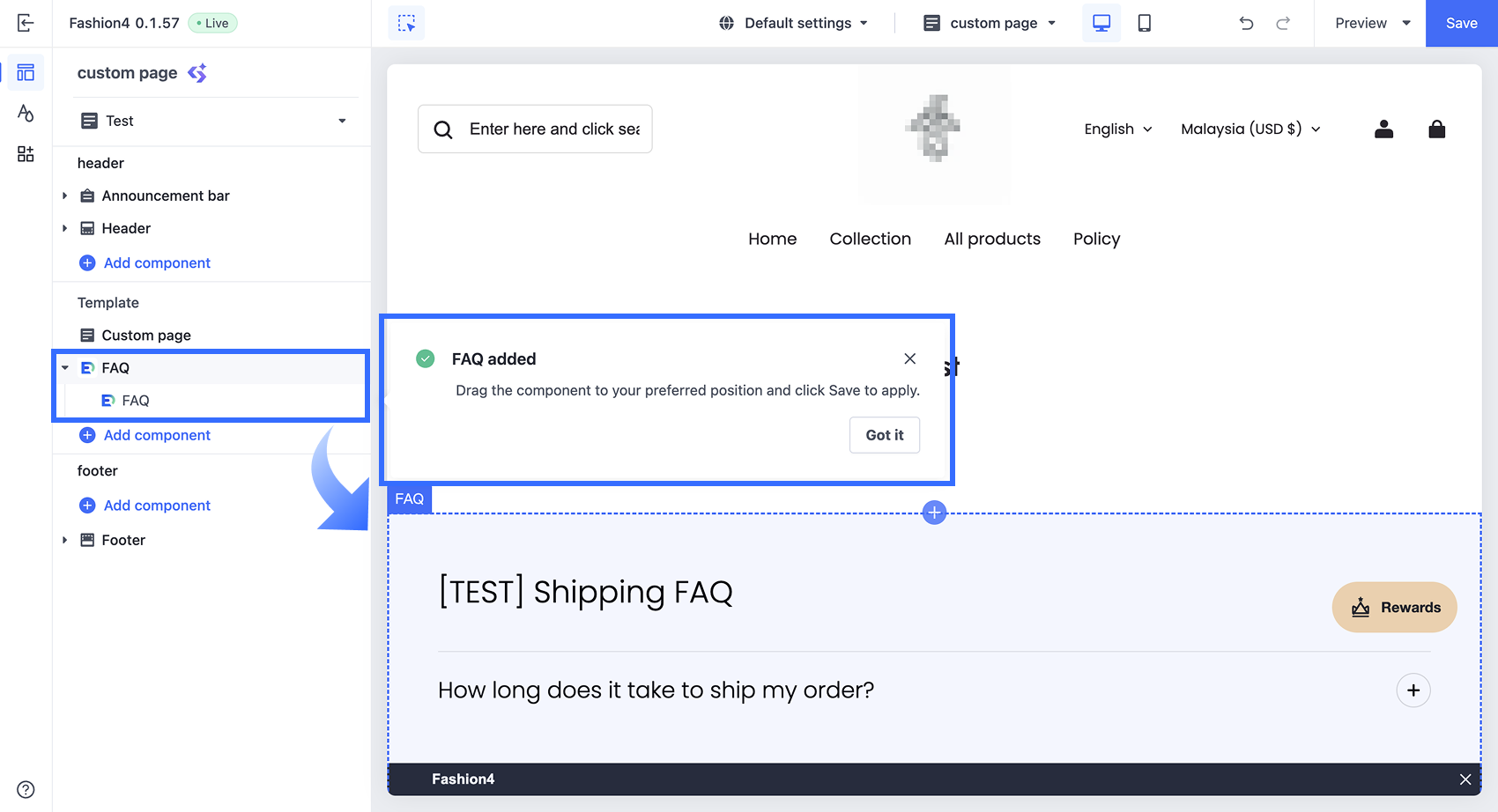Switch to mobile preview device
1498x812 pixels.
1144,23
